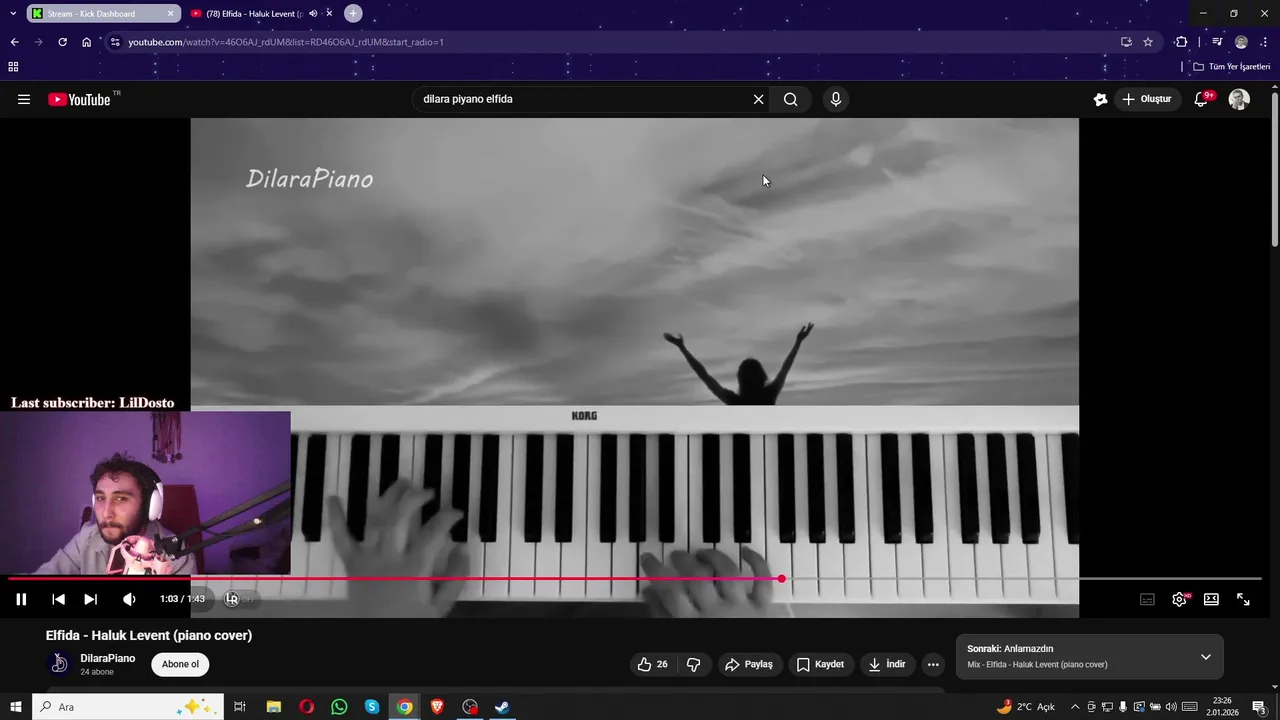View site information icon in address bar

[x=115, y=42]
